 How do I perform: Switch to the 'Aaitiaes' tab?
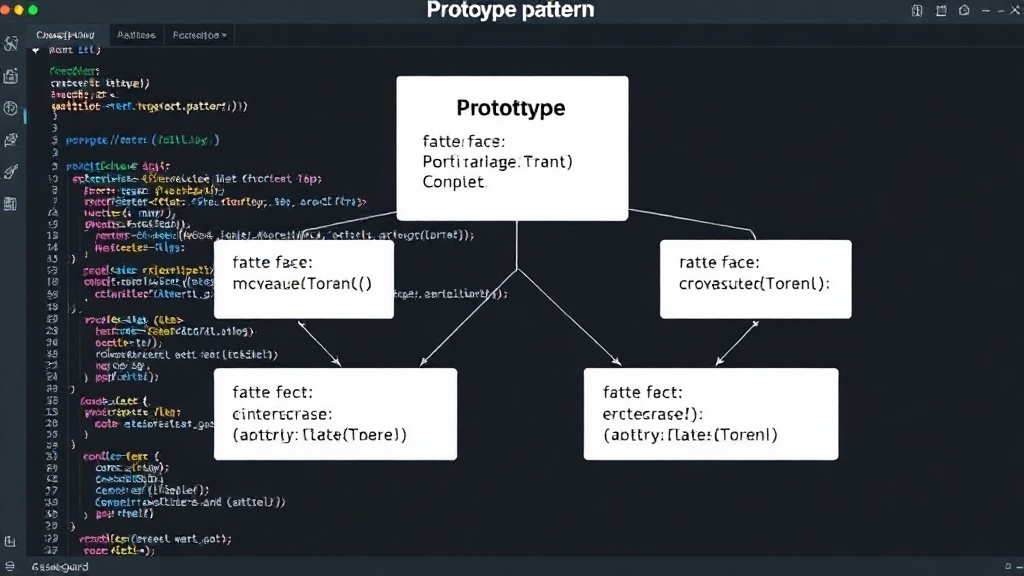click(136, 35)
